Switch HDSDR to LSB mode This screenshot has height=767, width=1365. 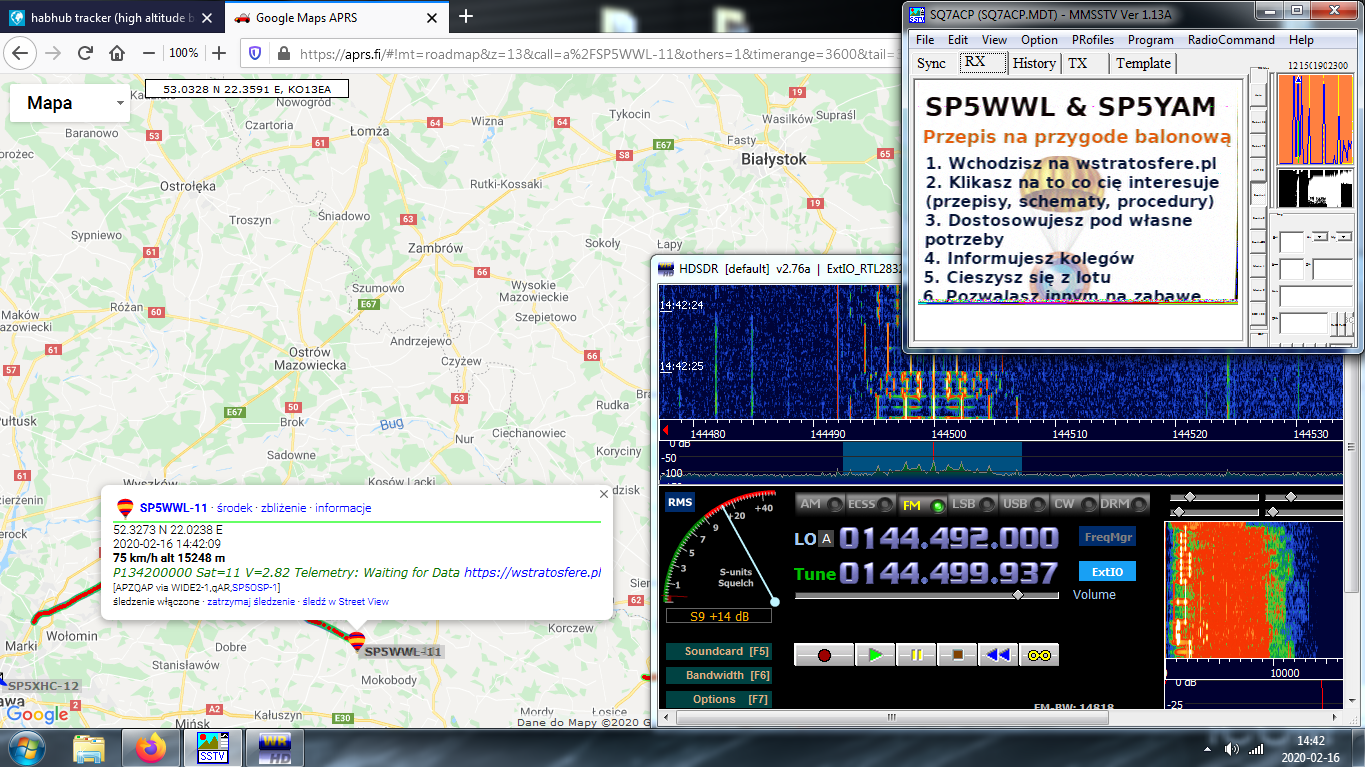coord(972,505)
